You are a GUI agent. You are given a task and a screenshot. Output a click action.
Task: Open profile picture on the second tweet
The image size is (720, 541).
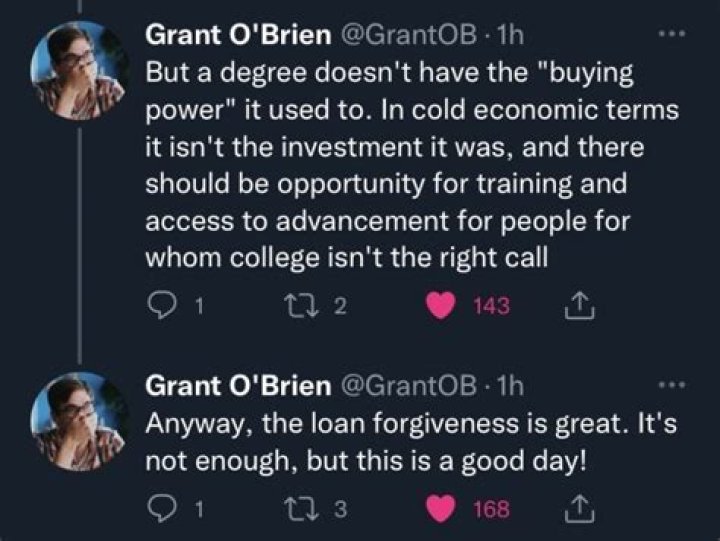click(x=79, y=421)
